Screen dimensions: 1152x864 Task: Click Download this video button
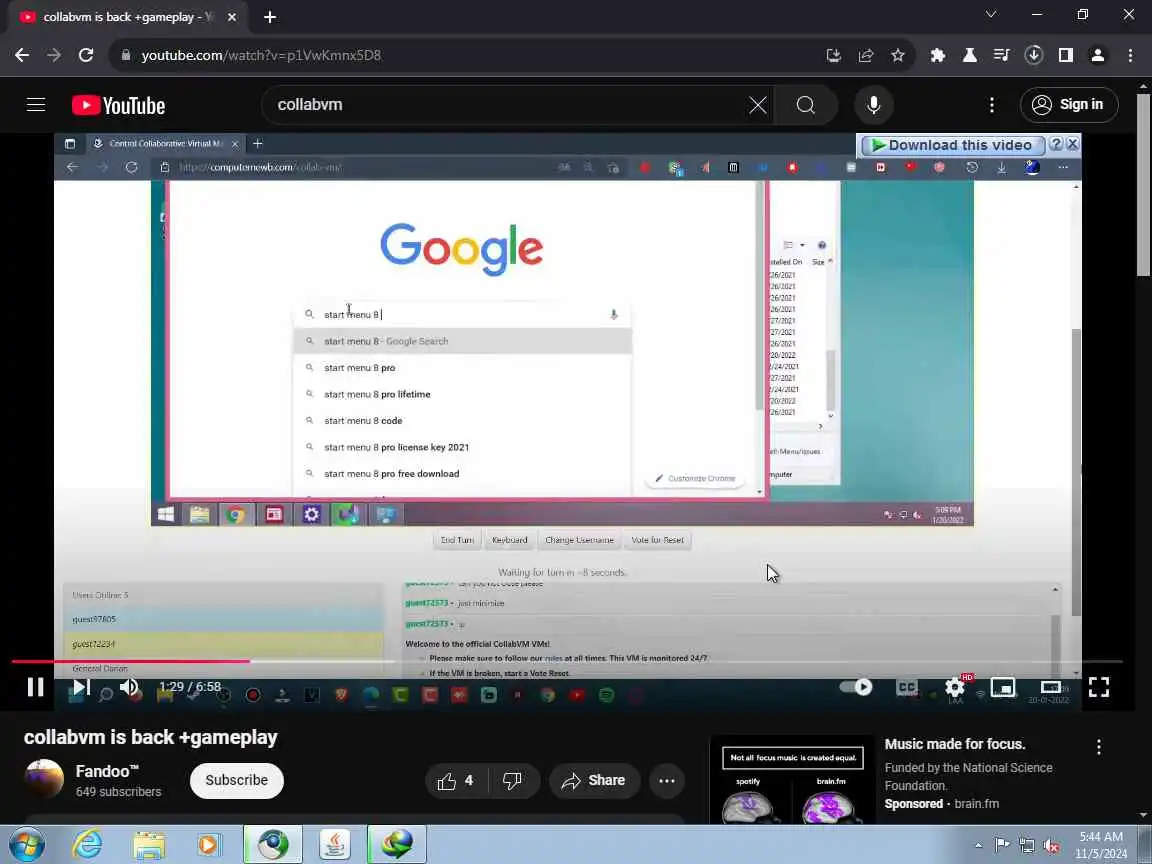coord(952,145)
